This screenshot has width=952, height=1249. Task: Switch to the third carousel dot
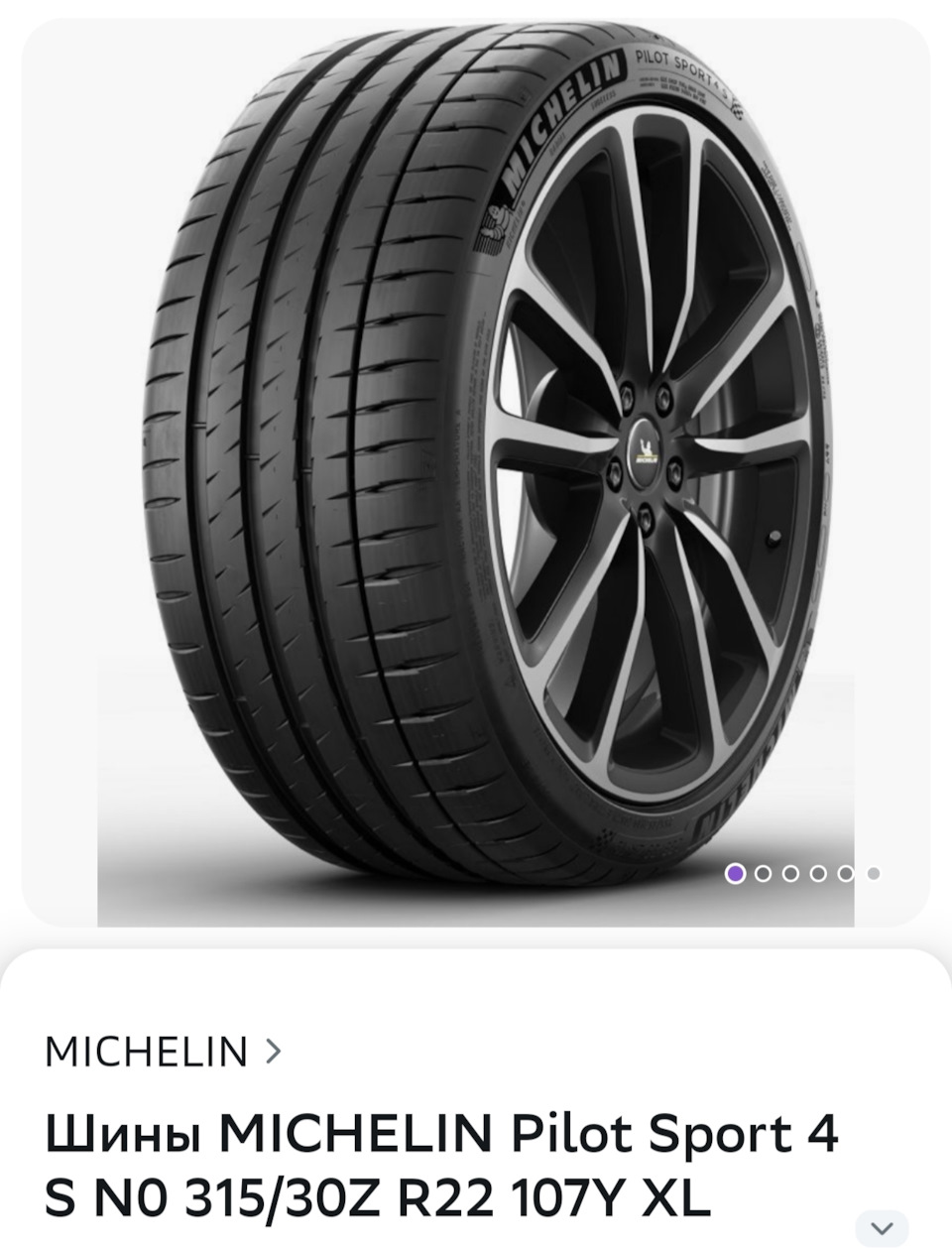point(790,874)
